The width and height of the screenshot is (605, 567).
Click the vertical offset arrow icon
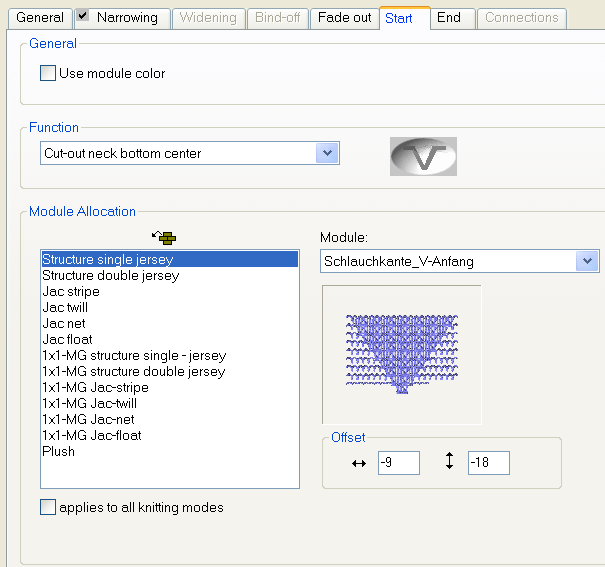pos(450,462)
